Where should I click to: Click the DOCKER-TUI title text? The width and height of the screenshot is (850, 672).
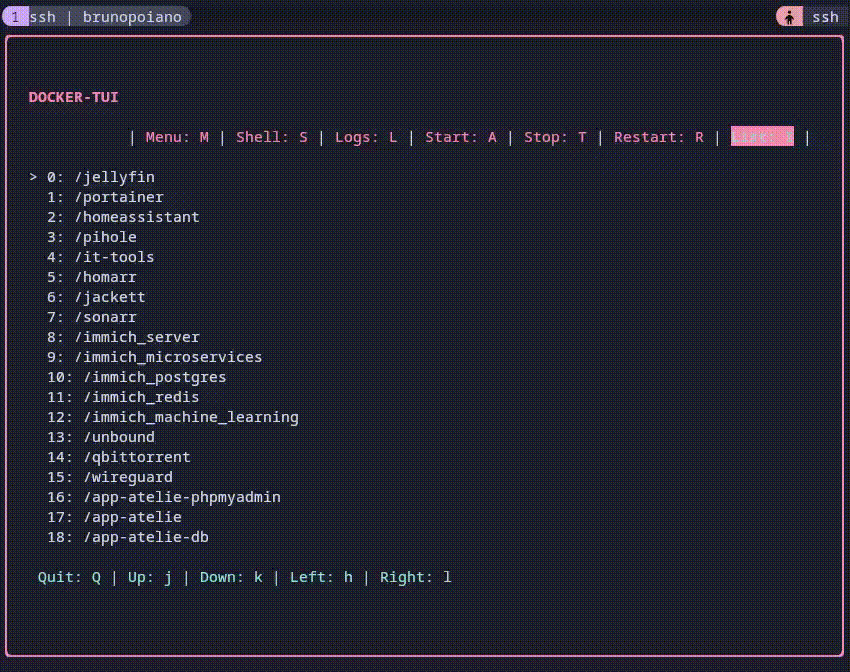point(73,97)
